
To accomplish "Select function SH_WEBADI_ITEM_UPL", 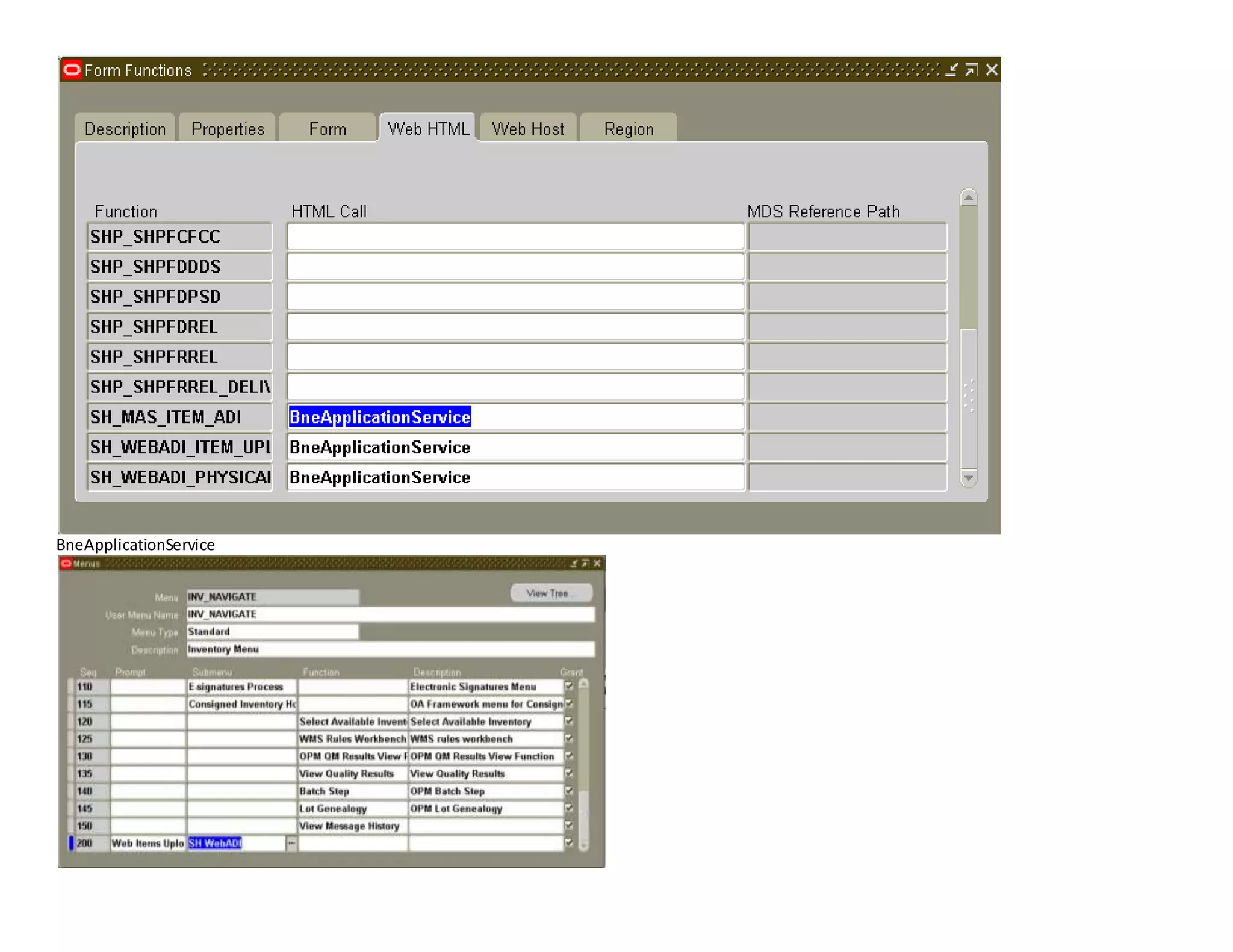I will point(179,447).
